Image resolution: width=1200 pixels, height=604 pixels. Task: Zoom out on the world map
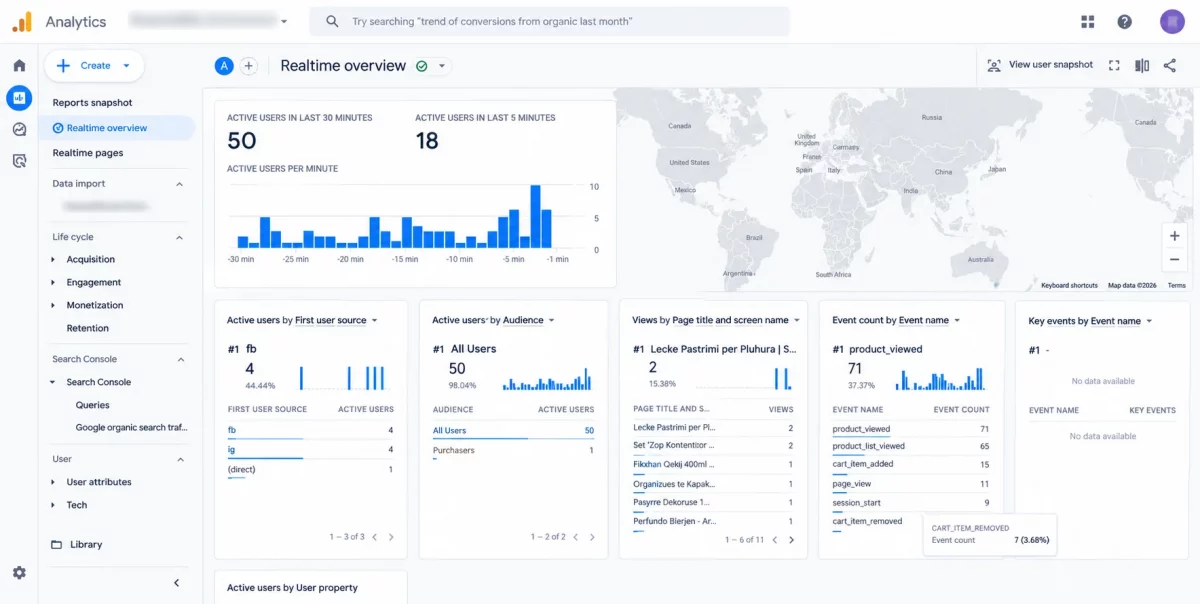[x=1174, y=260]
